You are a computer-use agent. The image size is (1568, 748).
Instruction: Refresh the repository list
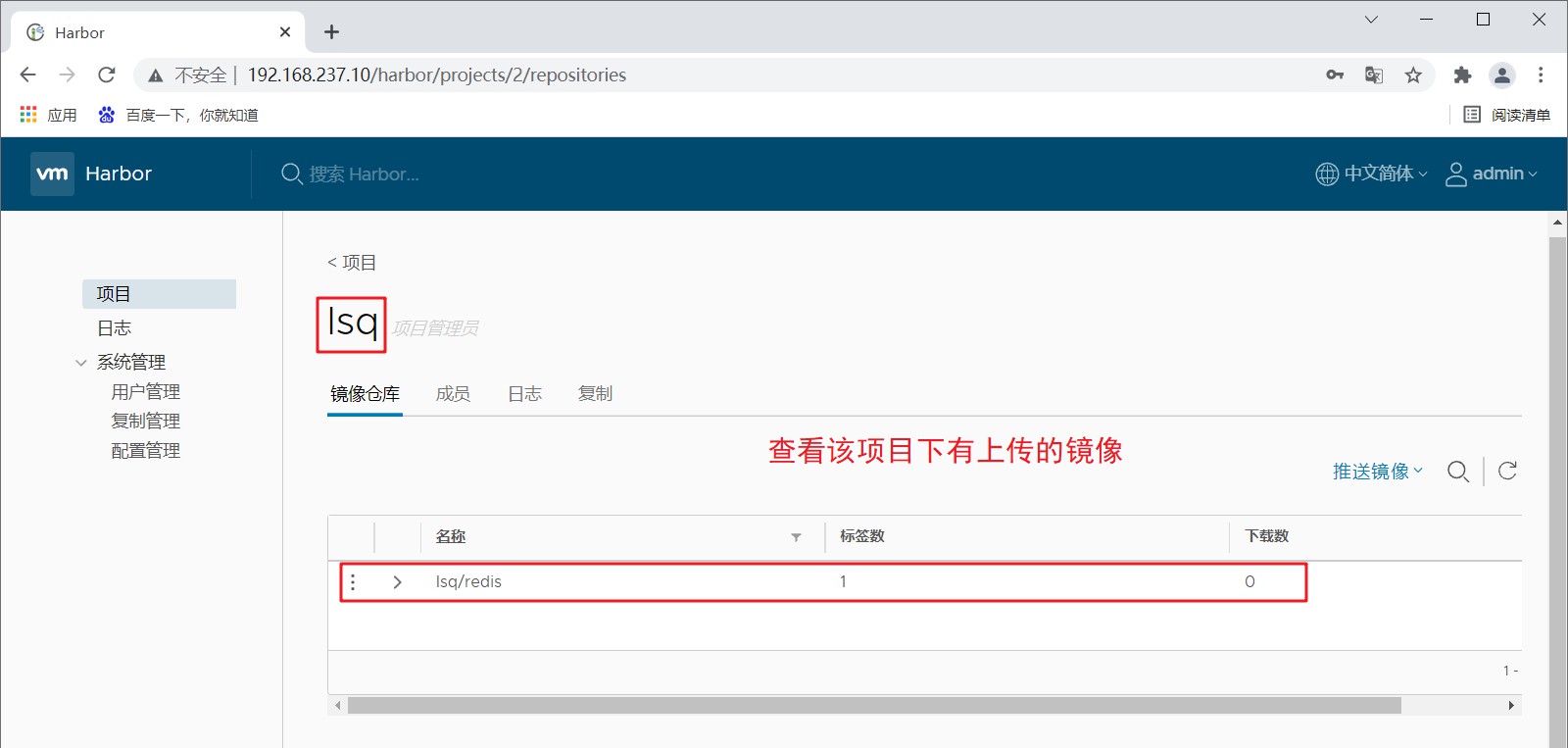click(1507, 472)
